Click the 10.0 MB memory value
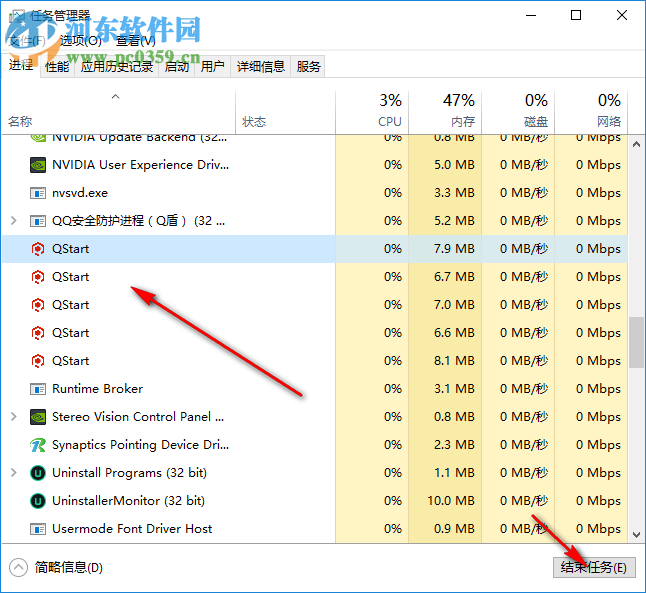The image size is (646, 593). (451, 501)
